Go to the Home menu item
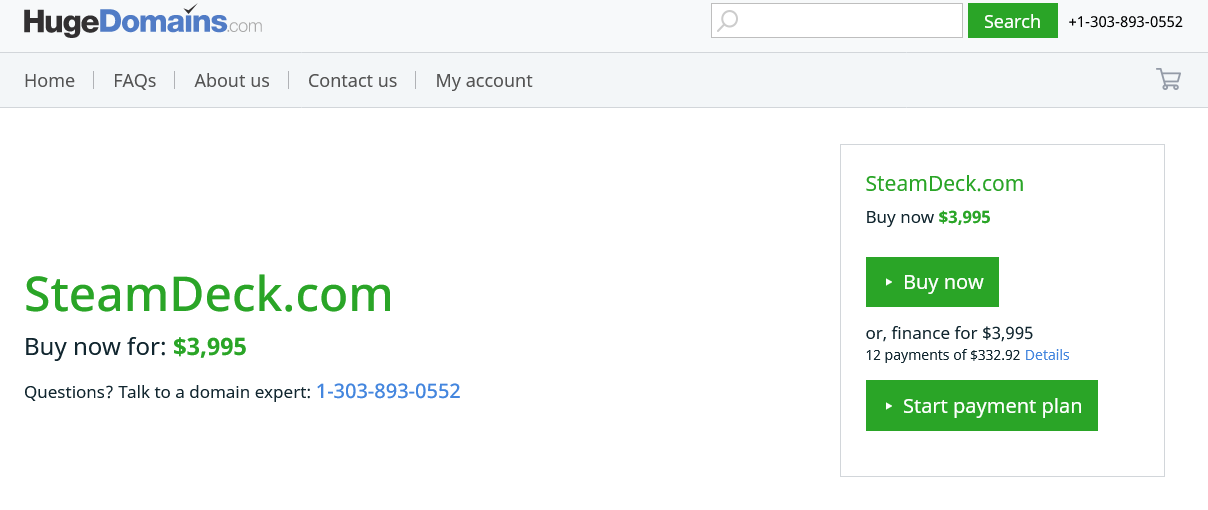 pos(49,81)
